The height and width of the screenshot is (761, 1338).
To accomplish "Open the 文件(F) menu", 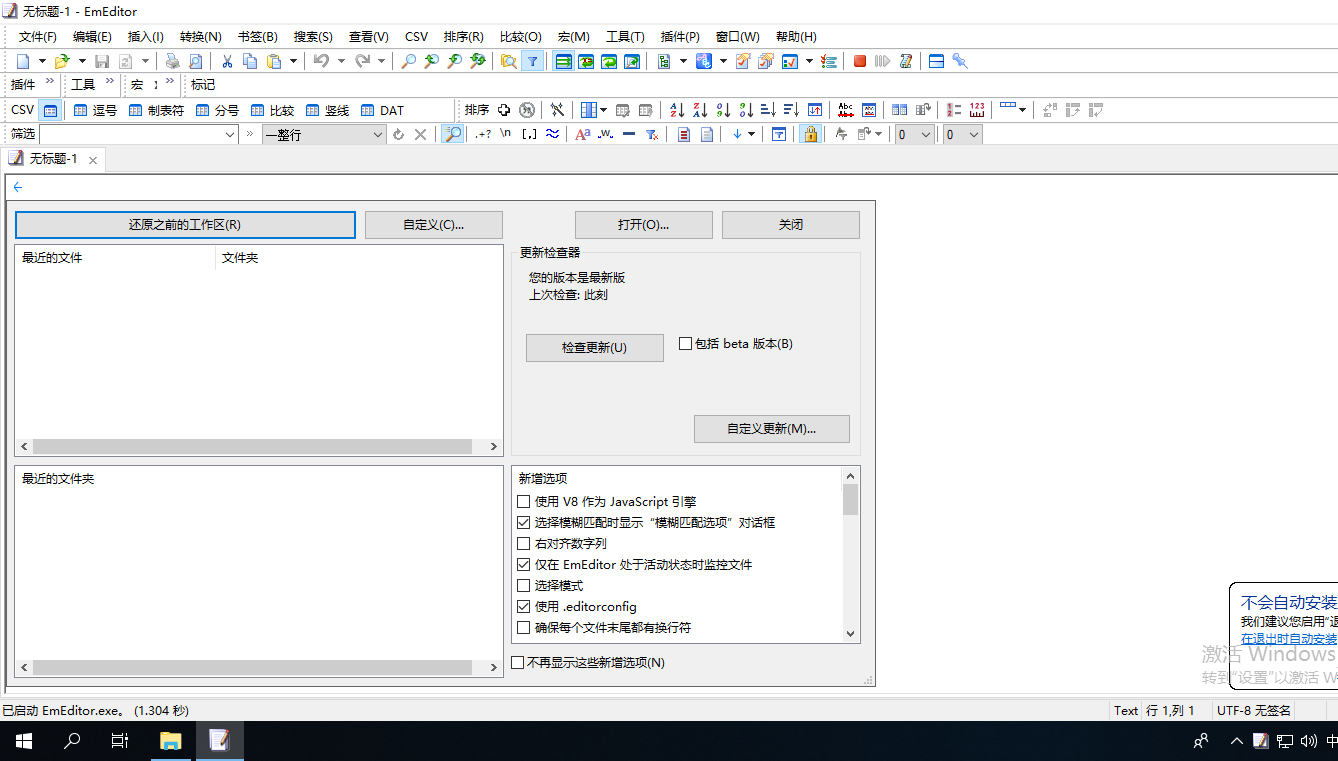I will [38, 37].
